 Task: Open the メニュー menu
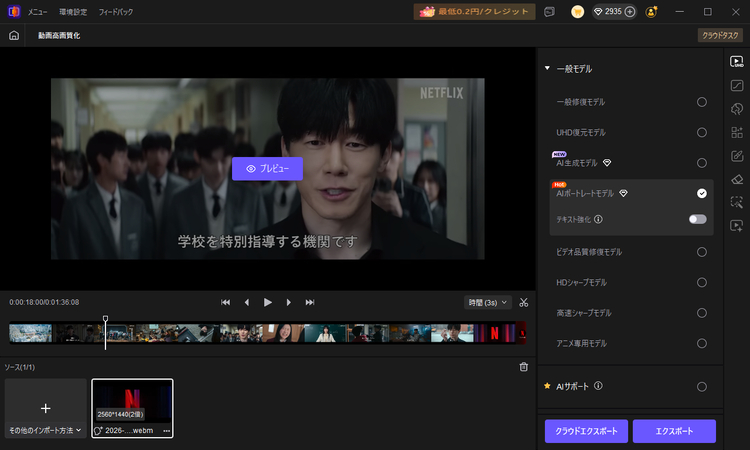coord(37,12)
